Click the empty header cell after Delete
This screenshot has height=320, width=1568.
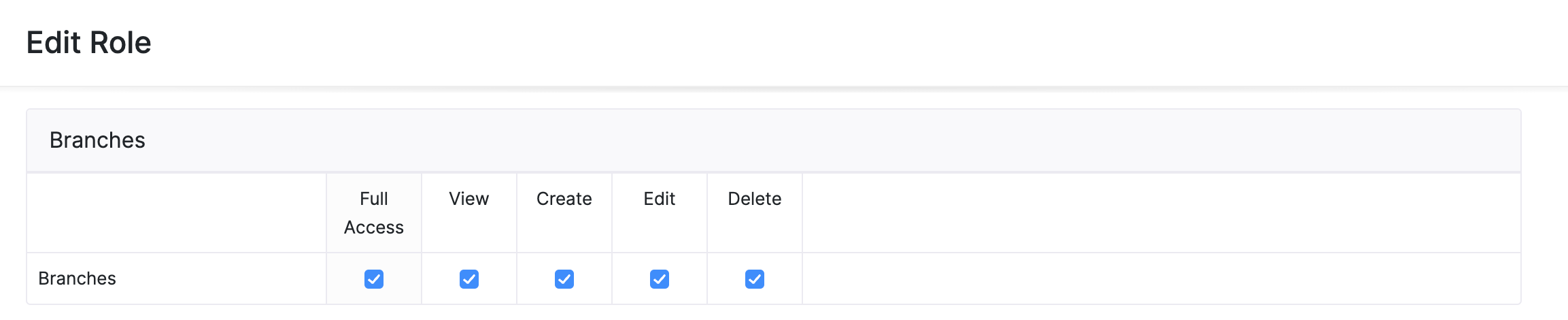(1156, 212)
